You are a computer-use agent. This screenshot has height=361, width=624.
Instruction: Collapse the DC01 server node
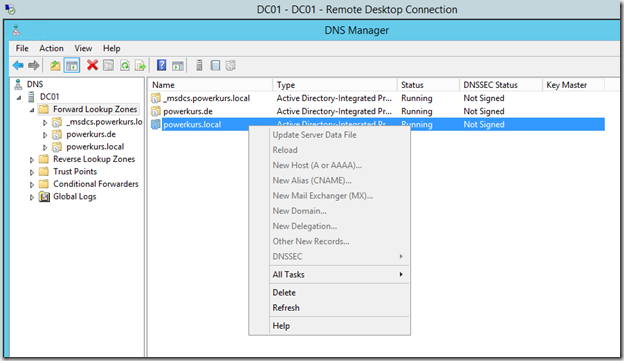(19, 98)
